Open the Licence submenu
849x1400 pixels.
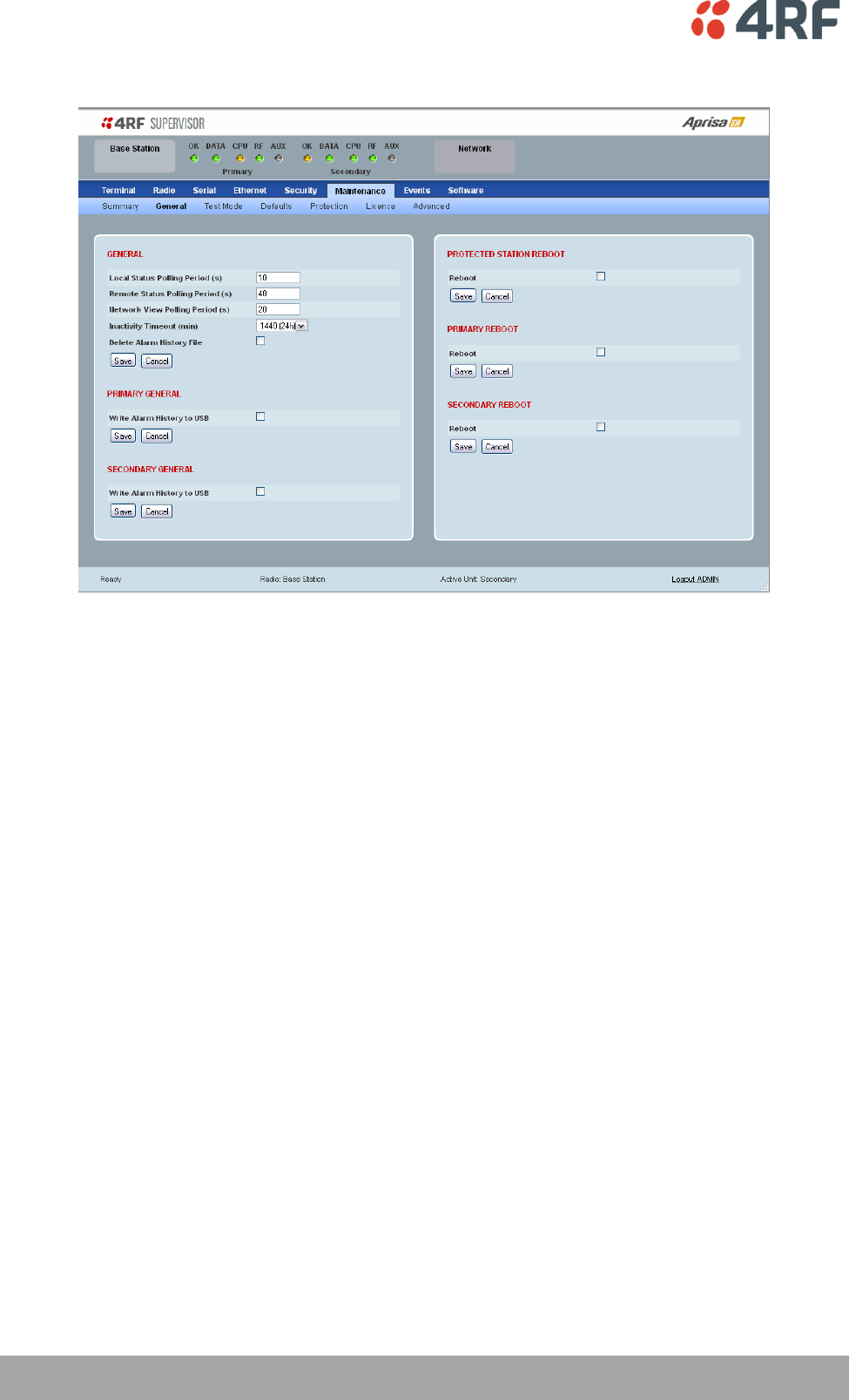(381, 206)
